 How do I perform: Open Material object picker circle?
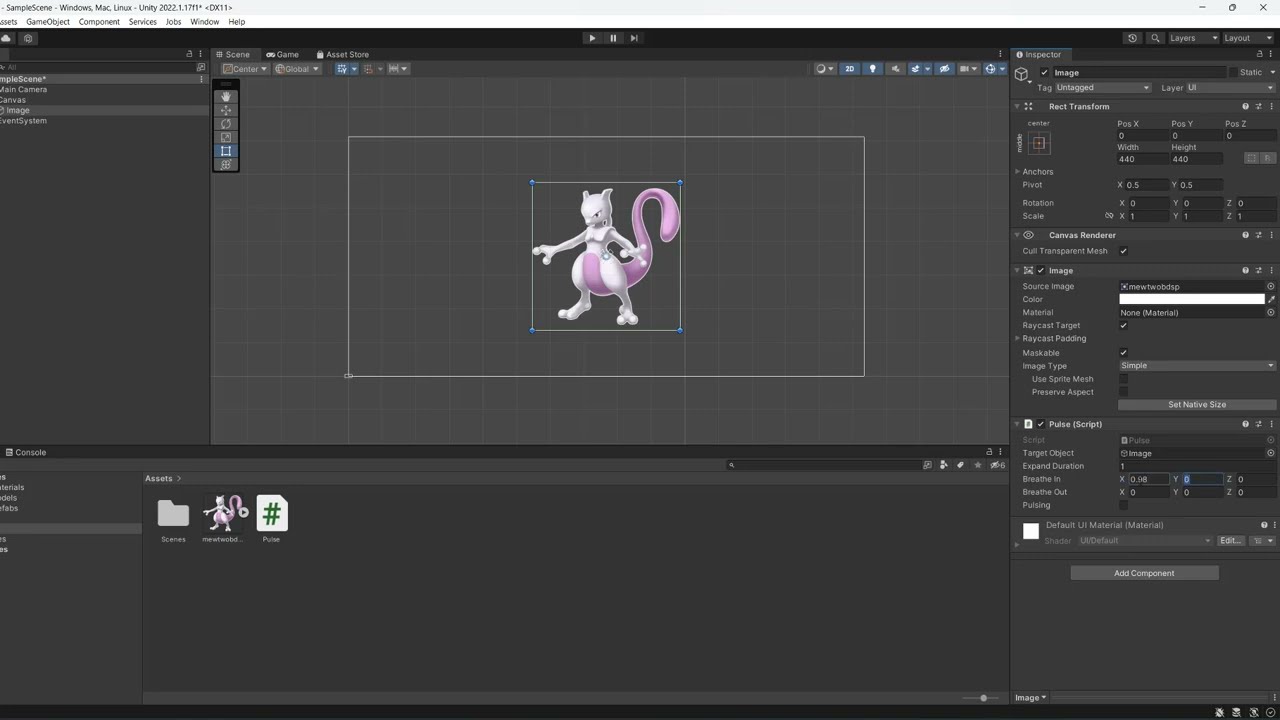(x=1271, y=312)
